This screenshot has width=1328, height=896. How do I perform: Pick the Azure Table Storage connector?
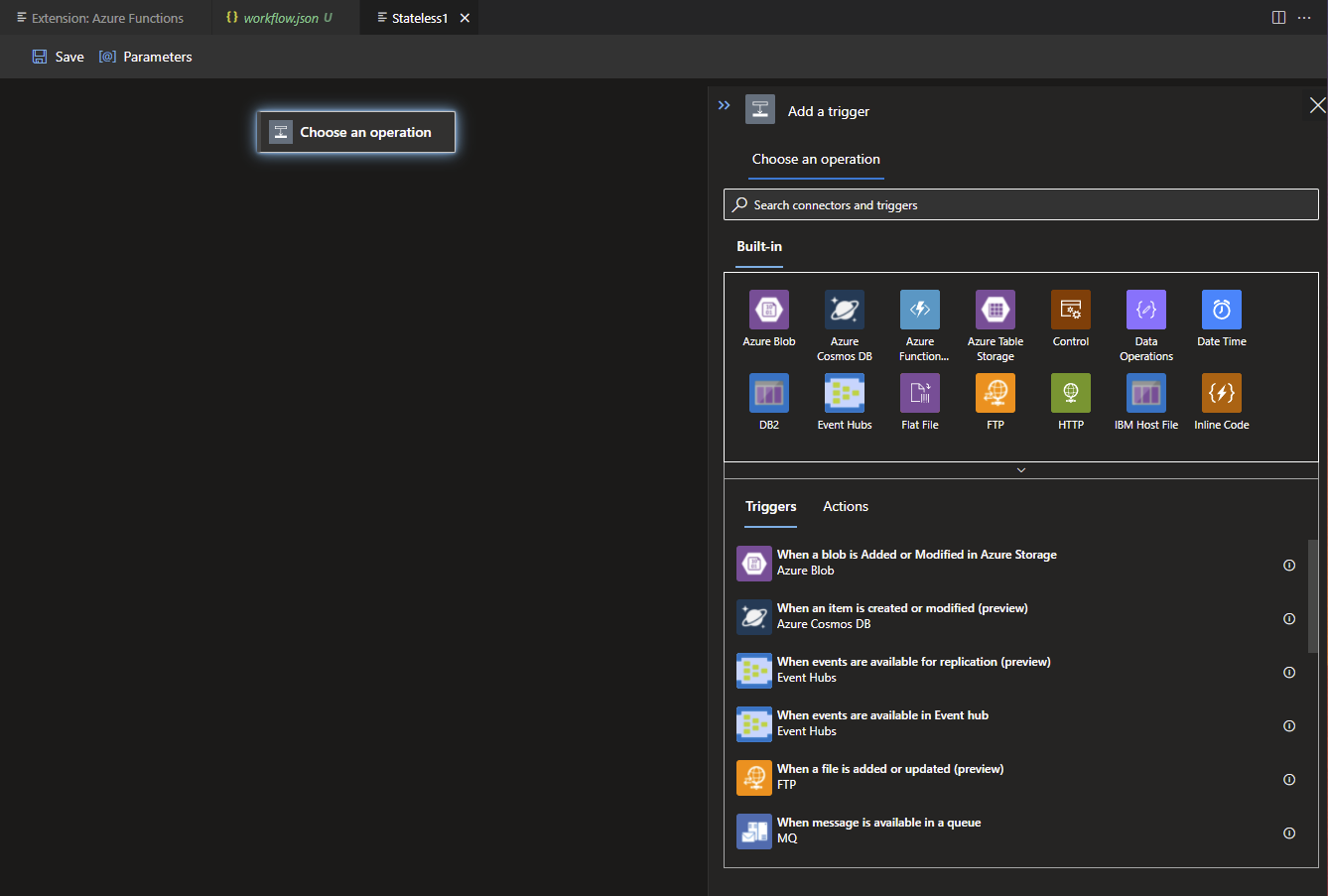(996, 310)
